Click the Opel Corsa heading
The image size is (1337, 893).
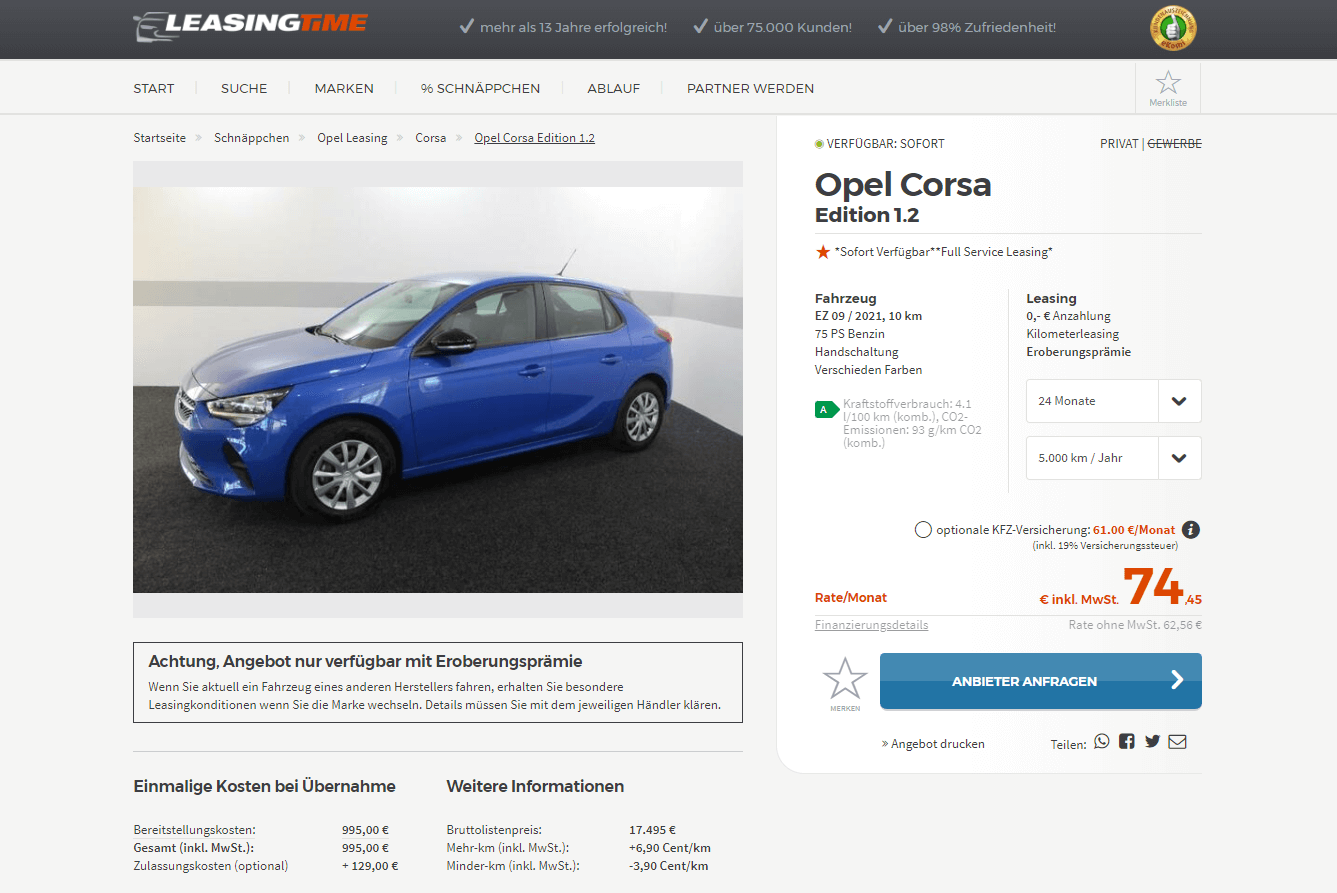click(x=903, y=184)
